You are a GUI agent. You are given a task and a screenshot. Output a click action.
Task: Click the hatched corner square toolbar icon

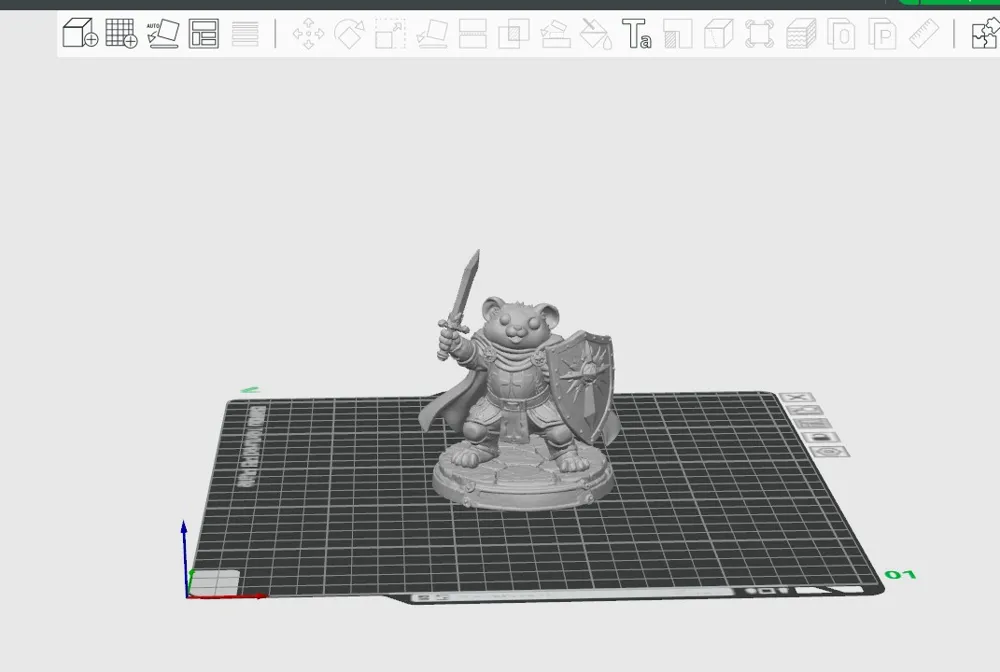pos(677,33)
